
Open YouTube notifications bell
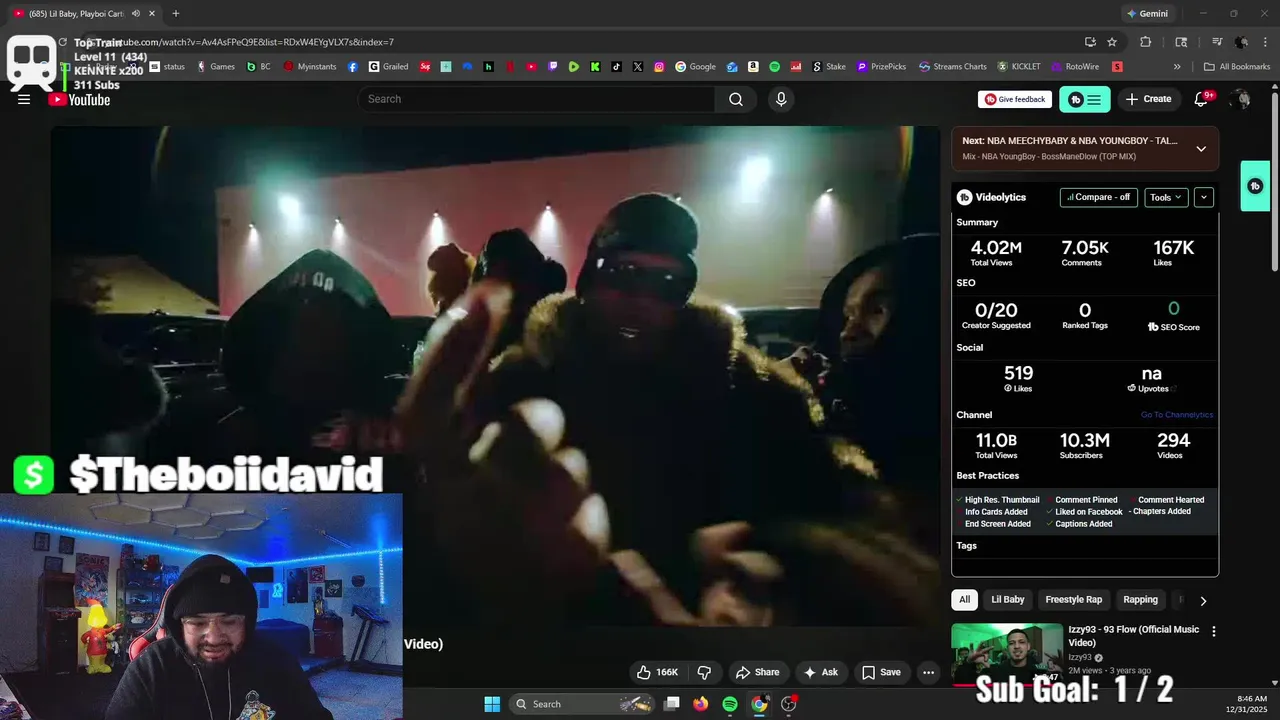tap(1202, 99)
